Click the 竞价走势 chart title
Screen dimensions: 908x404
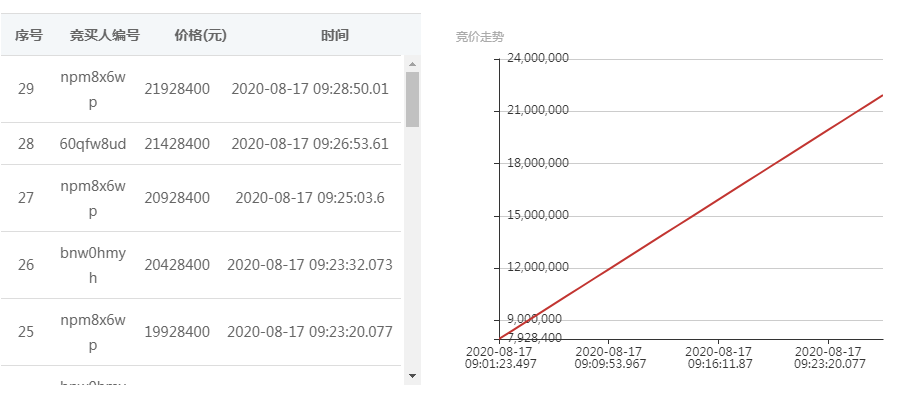479,37
